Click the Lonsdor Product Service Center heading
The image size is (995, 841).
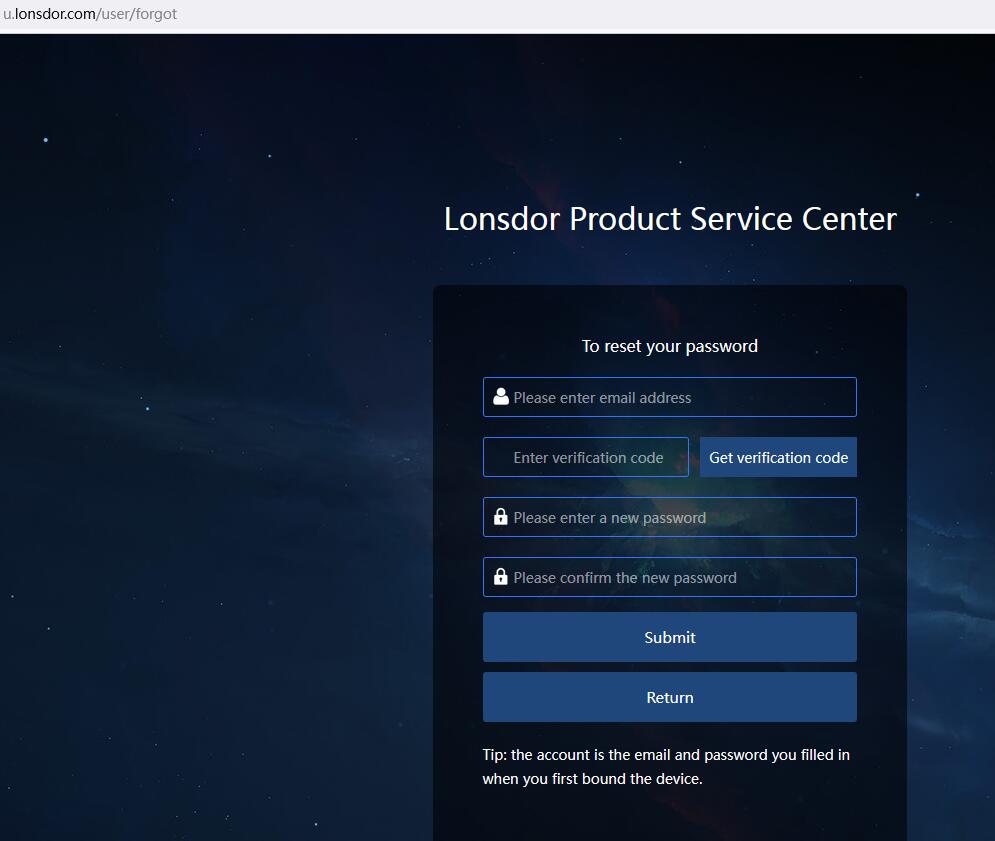coord(670,219)
